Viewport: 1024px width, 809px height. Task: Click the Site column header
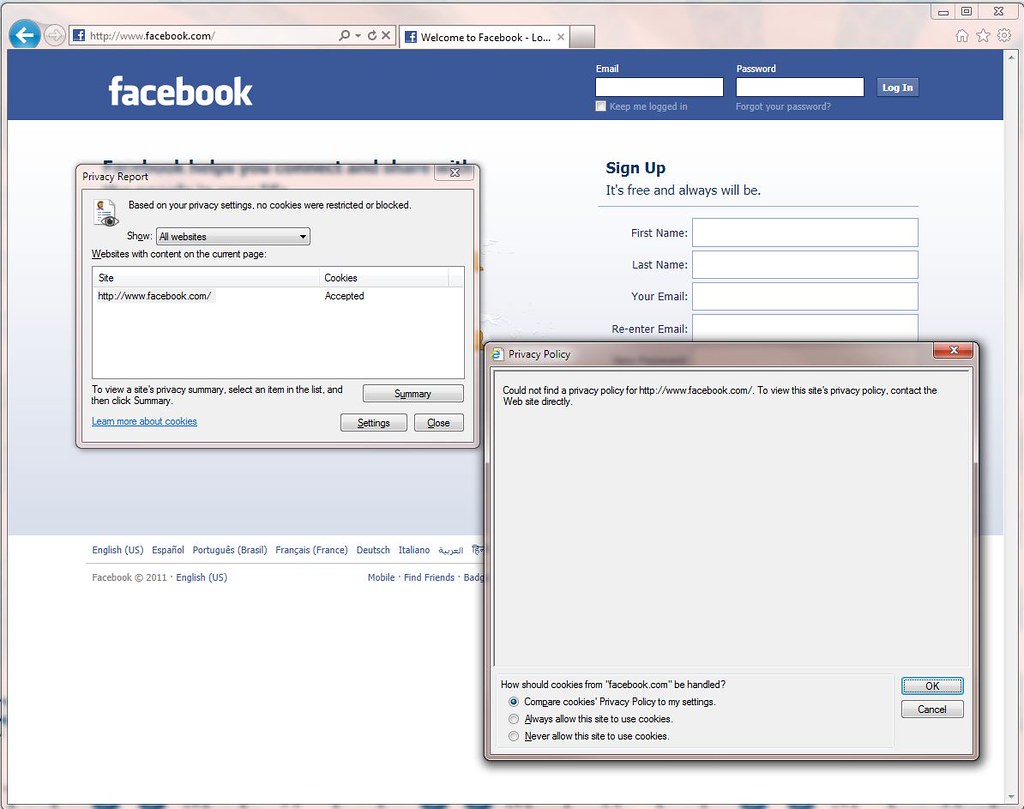[205, 278]
